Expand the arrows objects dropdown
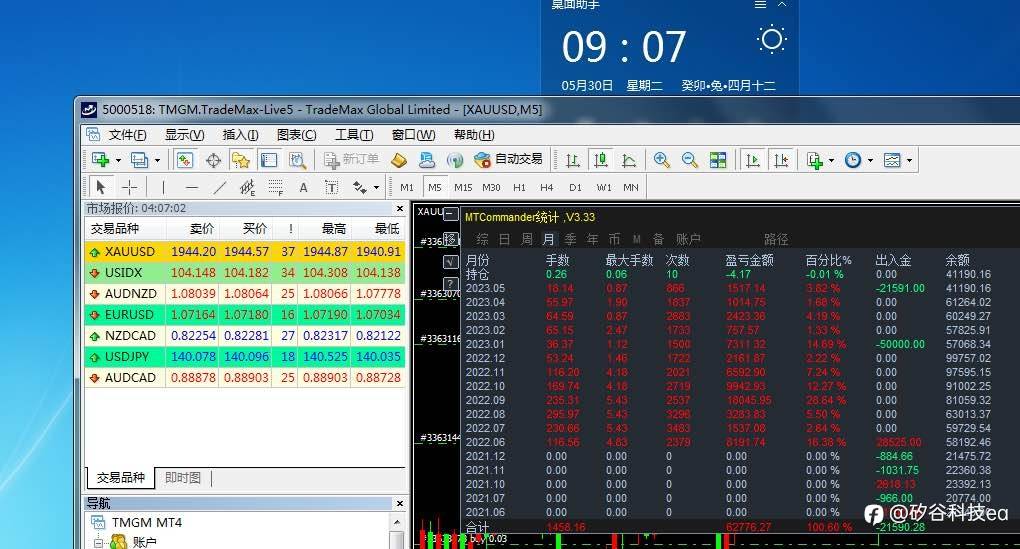This screenshot has height=549, width=1020. (x=376, y=187)
